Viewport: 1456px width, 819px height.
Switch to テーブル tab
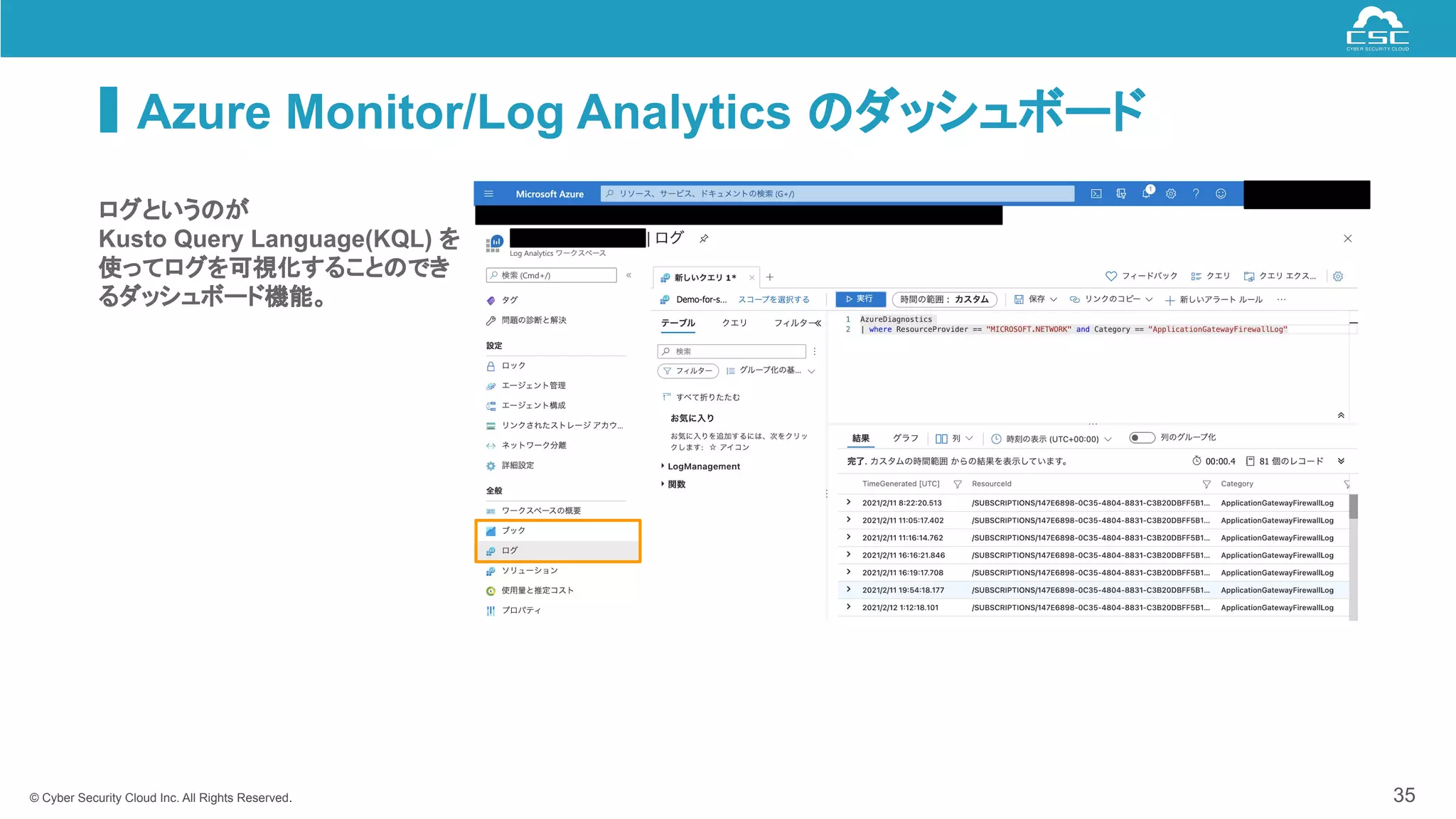(x=678, y=323)
